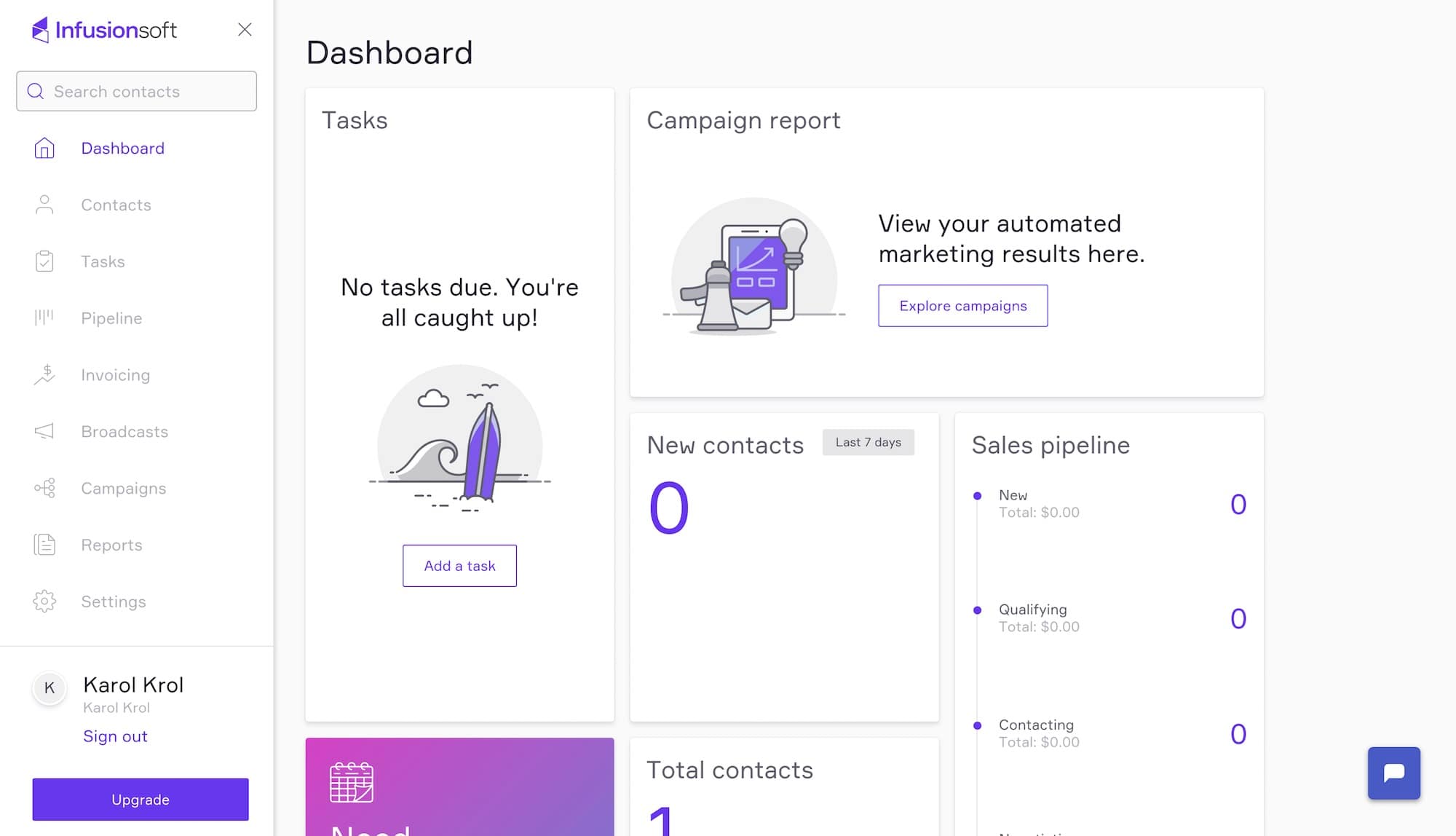Viewport: 1456px width, 836px height.
Task: Open the Pipeline view
Action: coord(111,318)
